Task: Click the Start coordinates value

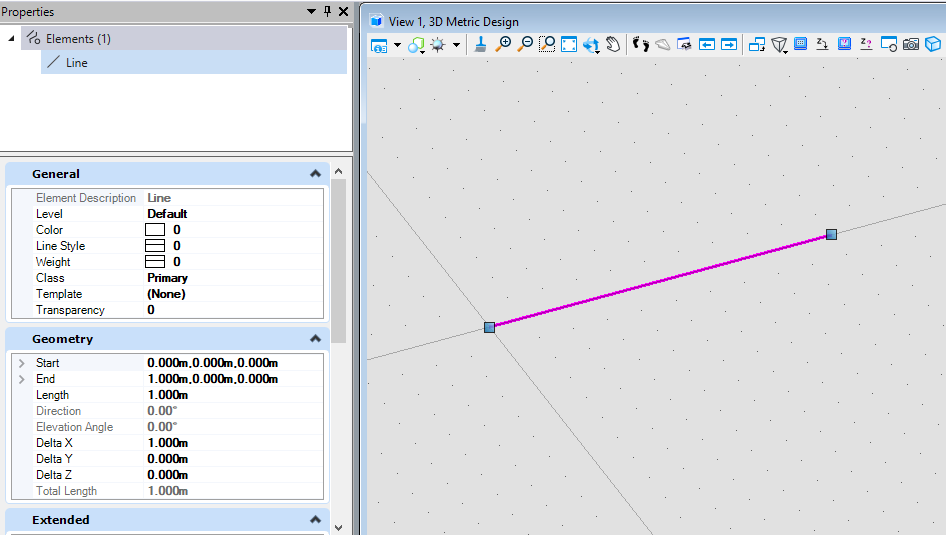Action: point(212,363)
